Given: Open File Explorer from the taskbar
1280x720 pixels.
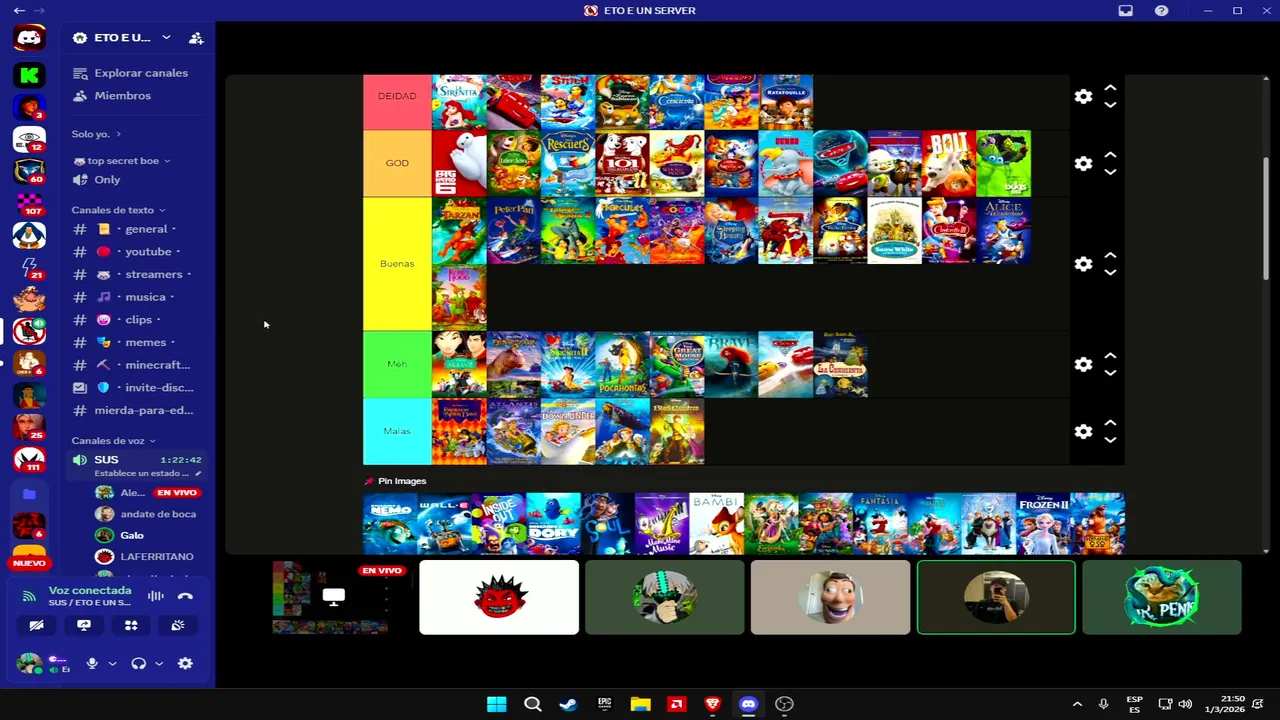Looking at the screenshot, I should click(640, 704).
